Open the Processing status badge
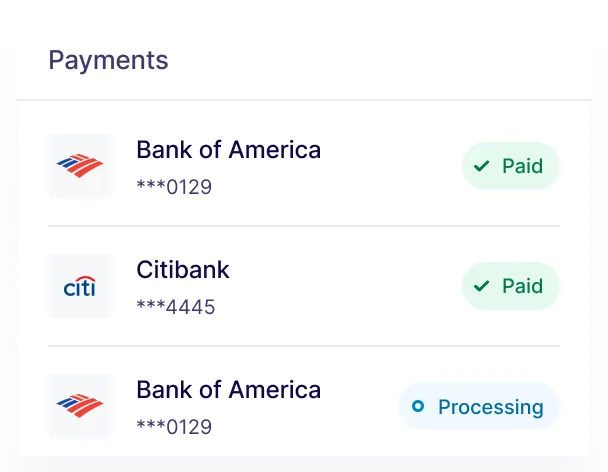This screenshot has height=472, width=608. click(x=478, y=406)
